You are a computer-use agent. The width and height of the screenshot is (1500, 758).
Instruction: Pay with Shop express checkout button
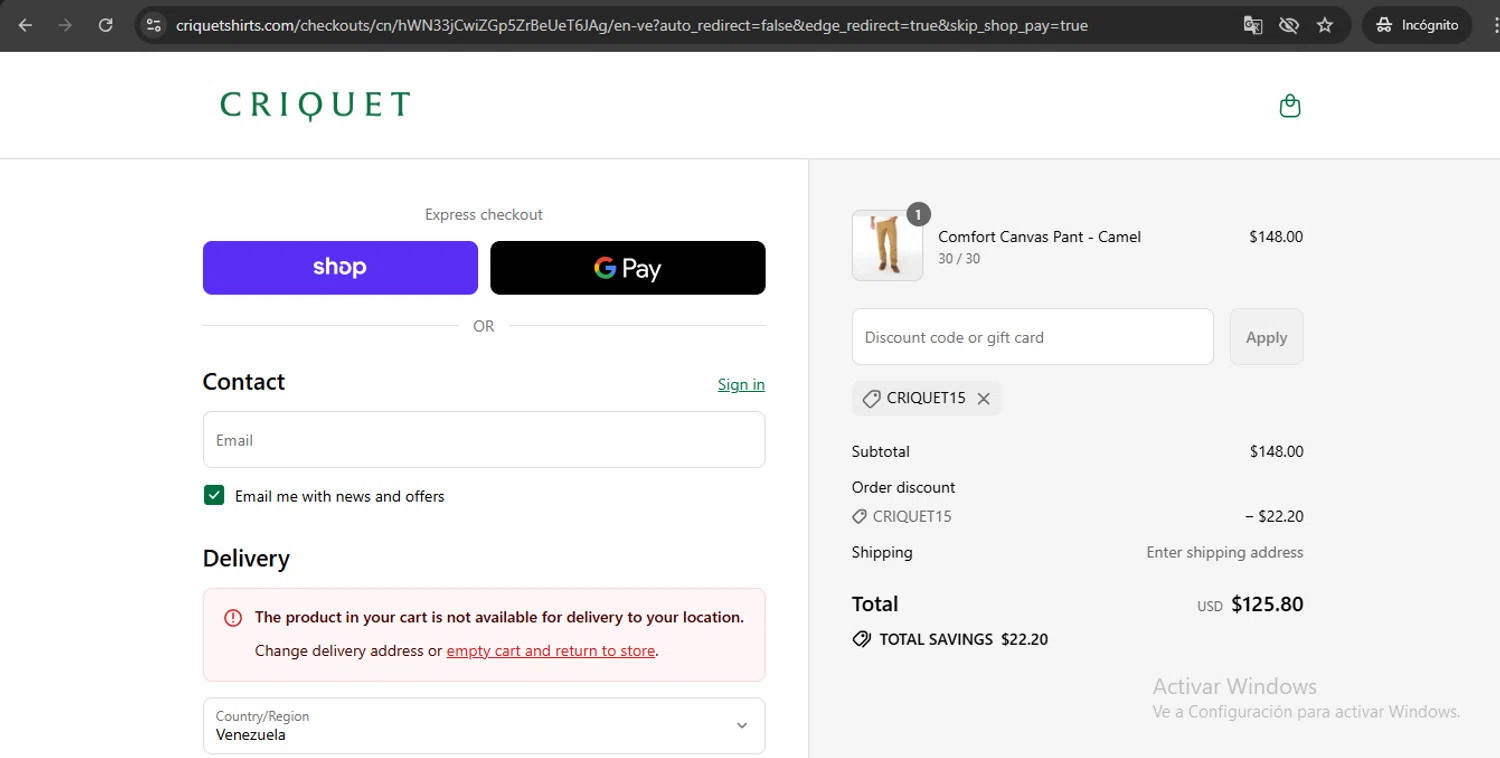point(340,267)
